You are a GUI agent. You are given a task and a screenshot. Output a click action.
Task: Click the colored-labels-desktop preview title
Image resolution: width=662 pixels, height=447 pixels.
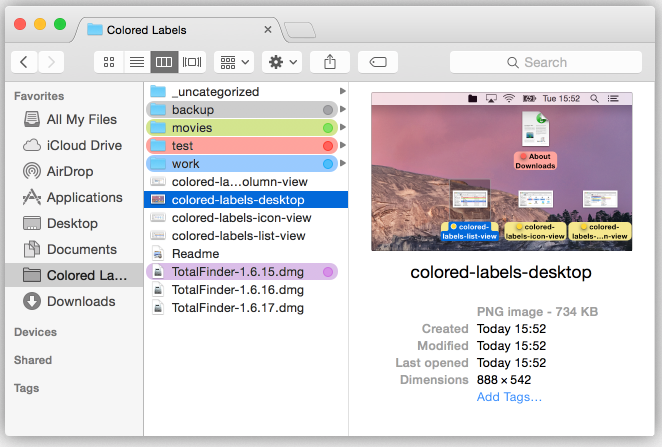pyautogui.click(x=501, y=272)
